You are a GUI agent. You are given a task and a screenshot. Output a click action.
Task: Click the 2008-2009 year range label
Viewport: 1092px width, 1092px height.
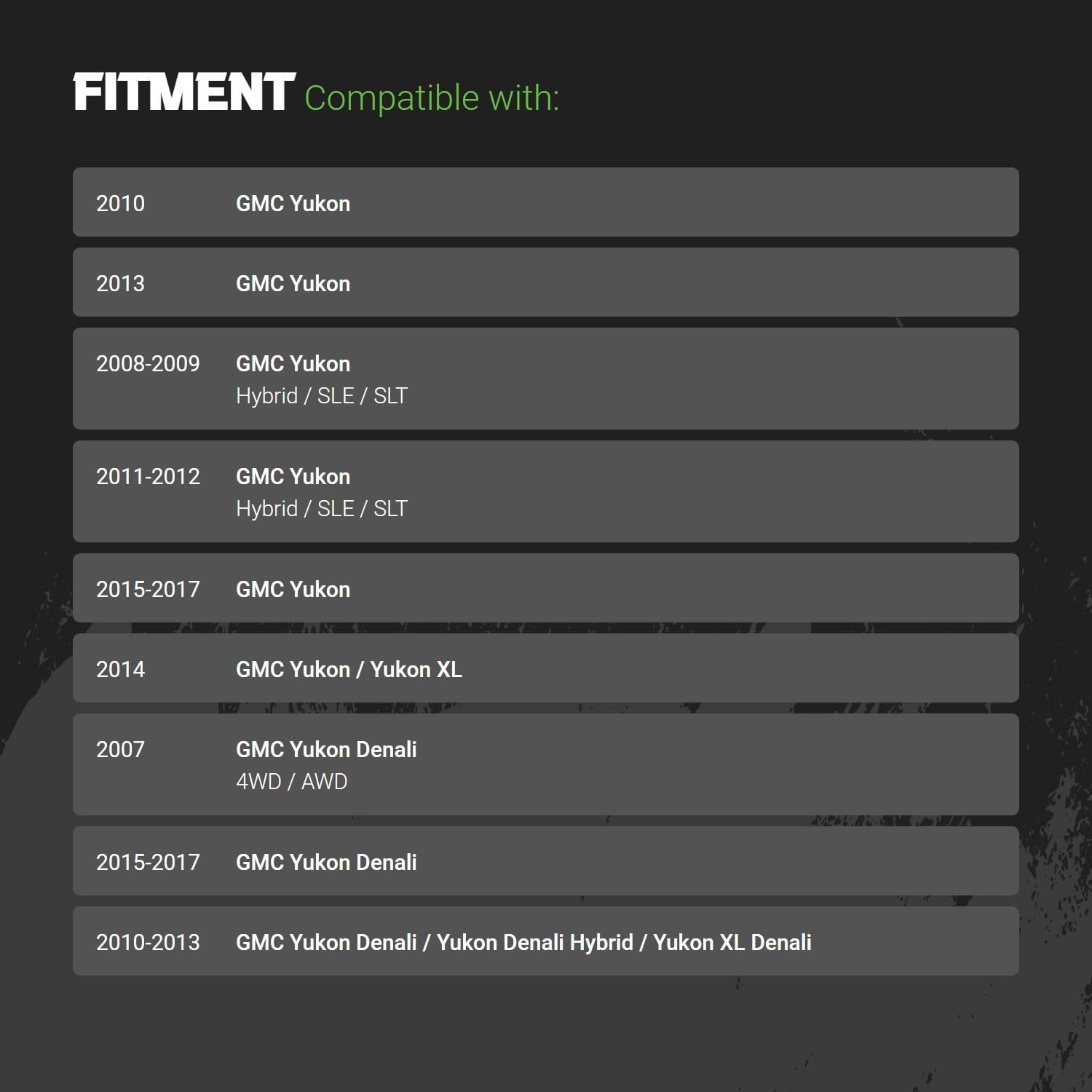pos(148,364)
